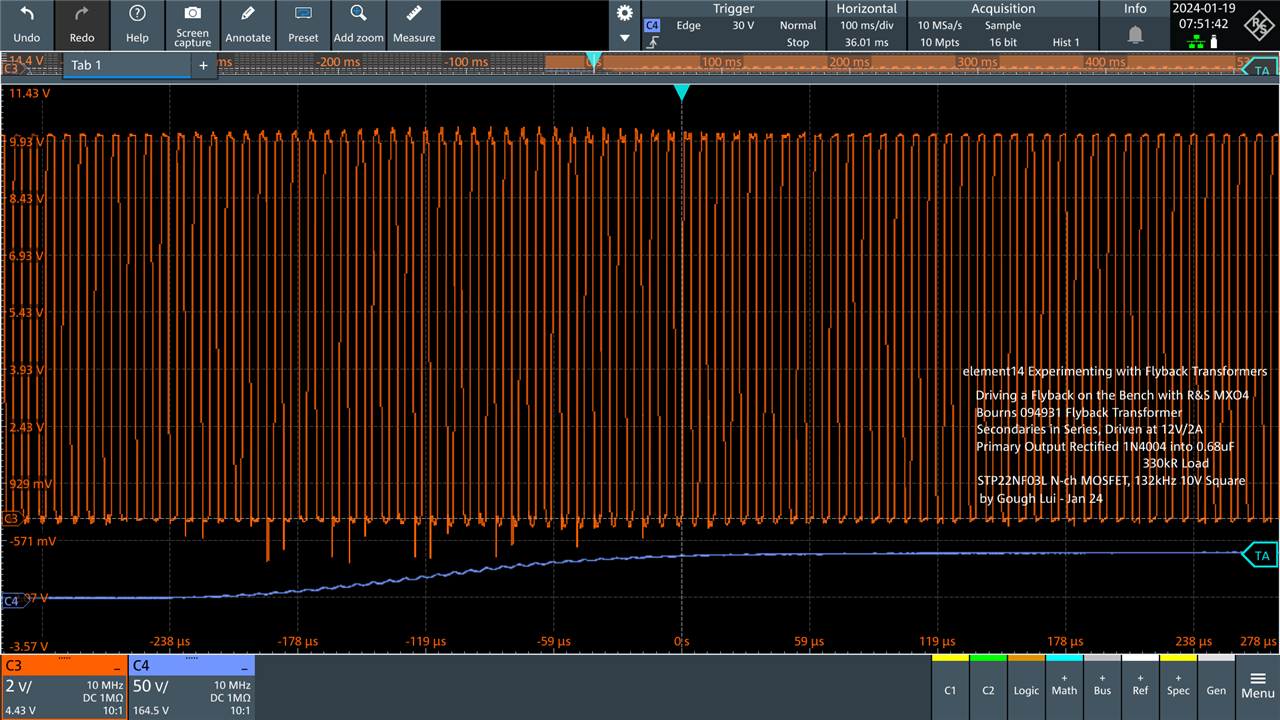
Task: Click the cyan trigger position marker above grid
Action: [682, 92]
